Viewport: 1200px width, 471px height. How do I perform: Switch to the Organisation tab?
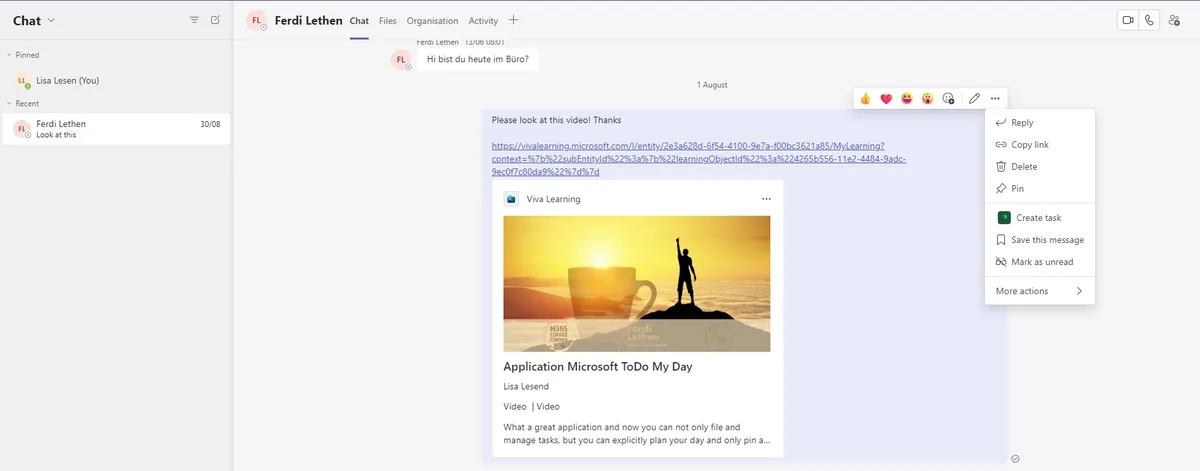tap(432, 20)
